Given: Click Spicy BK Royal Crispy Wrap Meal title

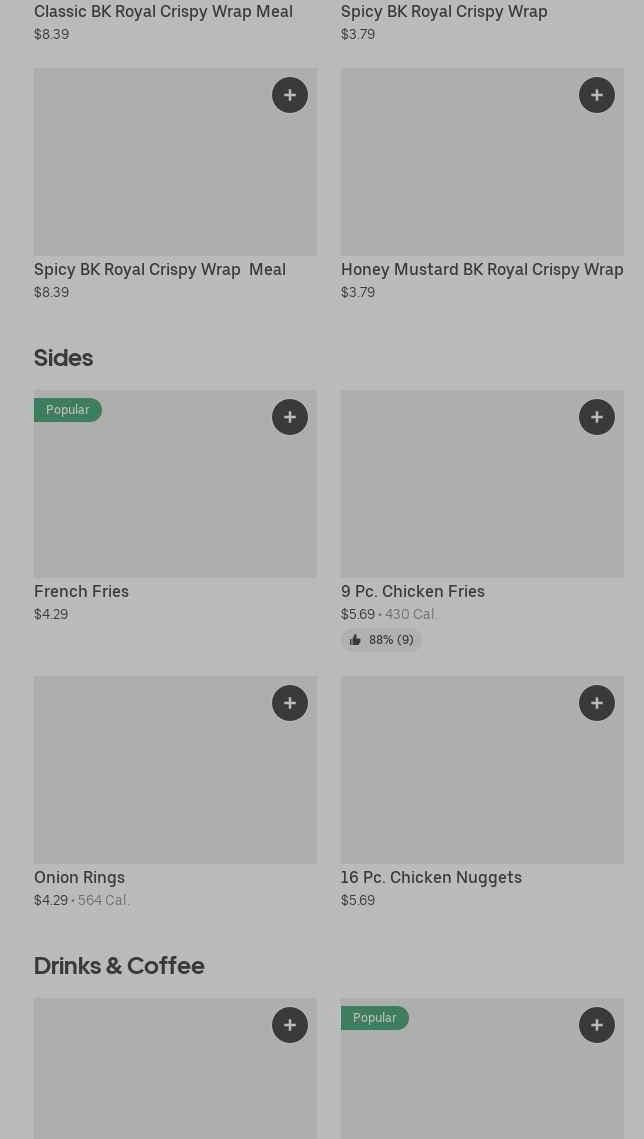Looking at the screenshot, I should 160,269.
